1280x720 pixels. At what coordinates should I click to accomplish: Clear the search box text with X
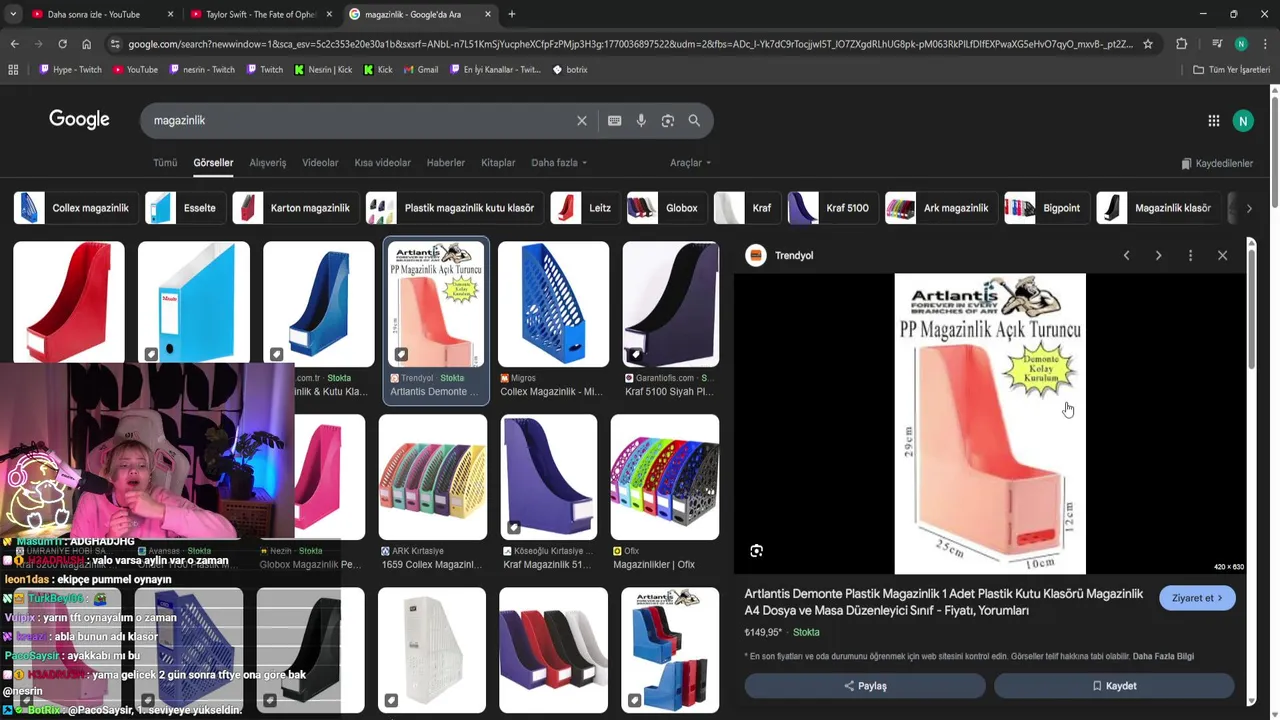click(581, 120)
